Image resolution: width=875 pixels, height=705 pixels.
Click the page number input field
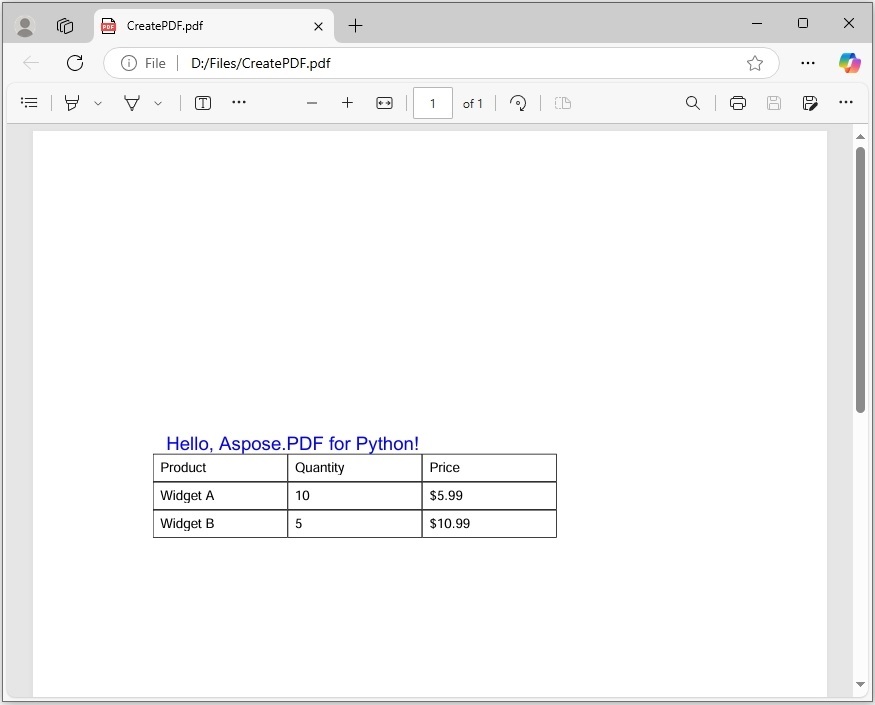432,102
